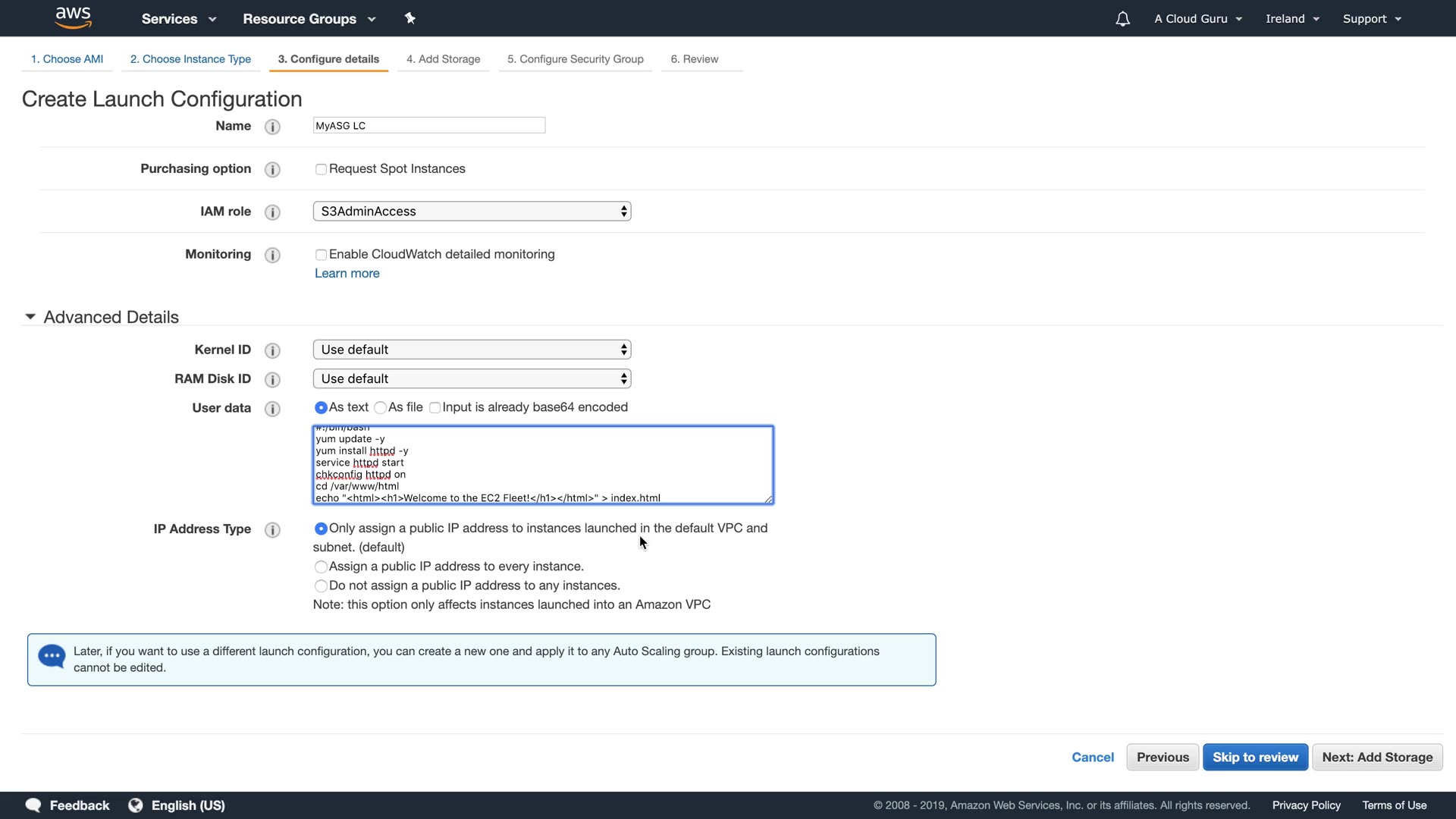Click info icon next to Name
The image size is (1456, 819).
click(272, 127)
